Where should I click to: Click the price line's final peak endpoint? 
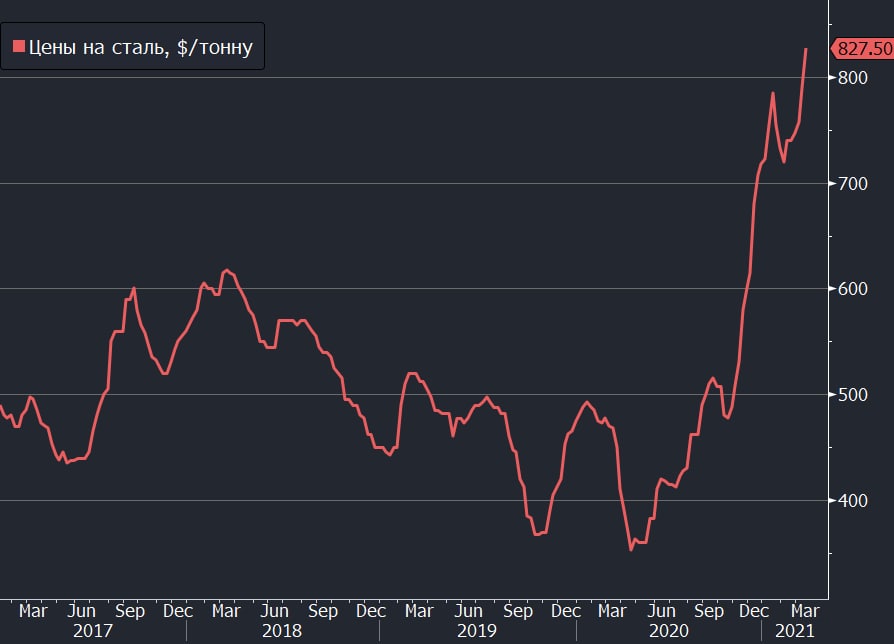point(806,49)
